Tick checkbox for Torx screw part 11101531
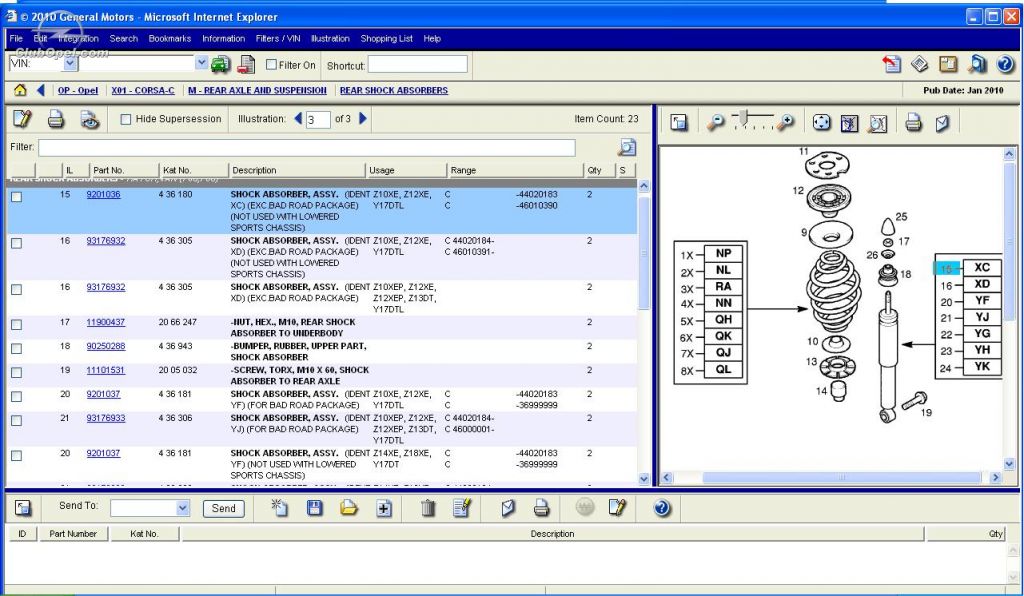The width and height of the screenshot is (1024, 596). (x=17, y=372)
